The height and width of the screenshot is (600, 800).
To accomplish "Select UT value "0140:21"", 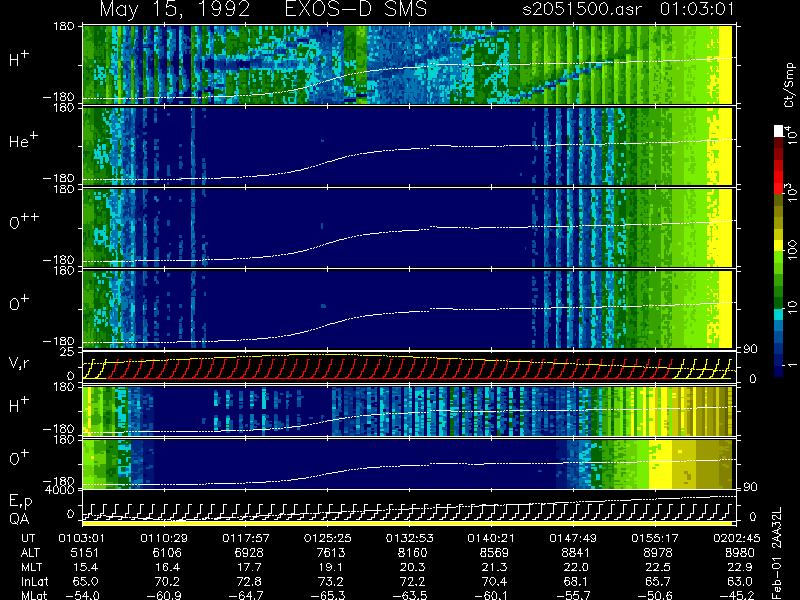I will (489, 538).
